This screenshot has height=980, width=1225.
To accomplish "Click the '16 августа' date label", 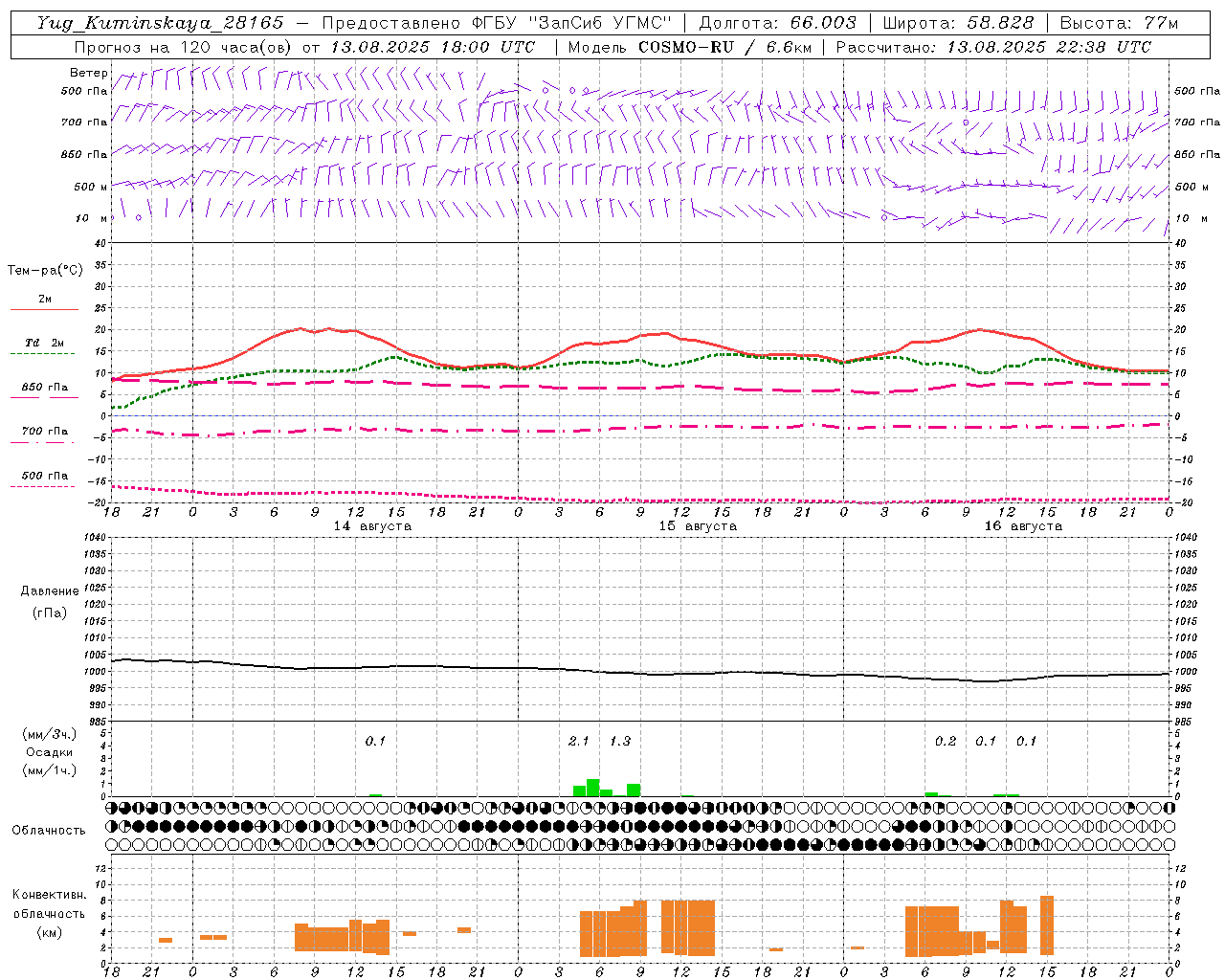I will click(1023, 526).
